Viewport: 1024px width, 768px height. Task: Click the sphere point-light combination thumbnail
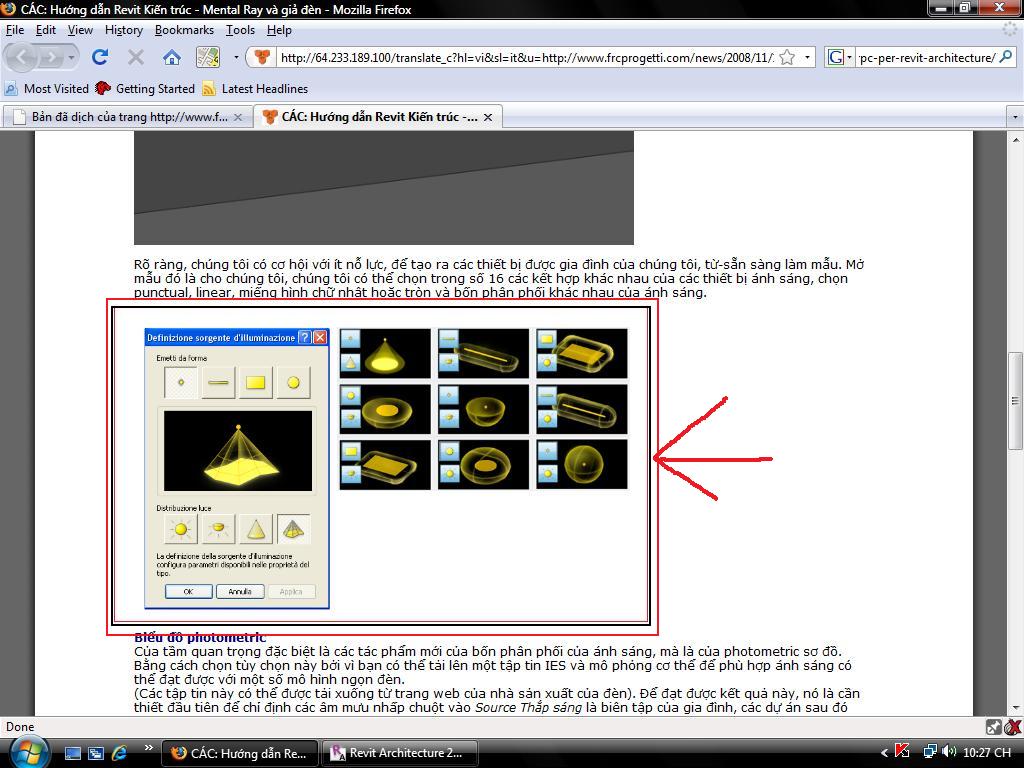coord(582,464)
